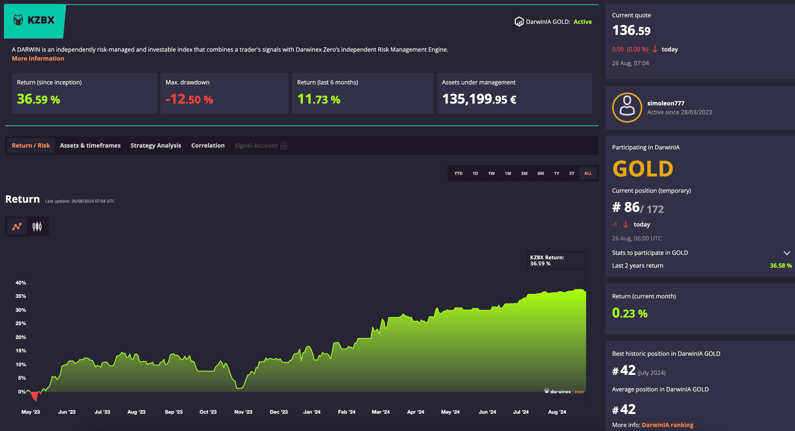
Task: Select the 6M time range
Action: 540,173
